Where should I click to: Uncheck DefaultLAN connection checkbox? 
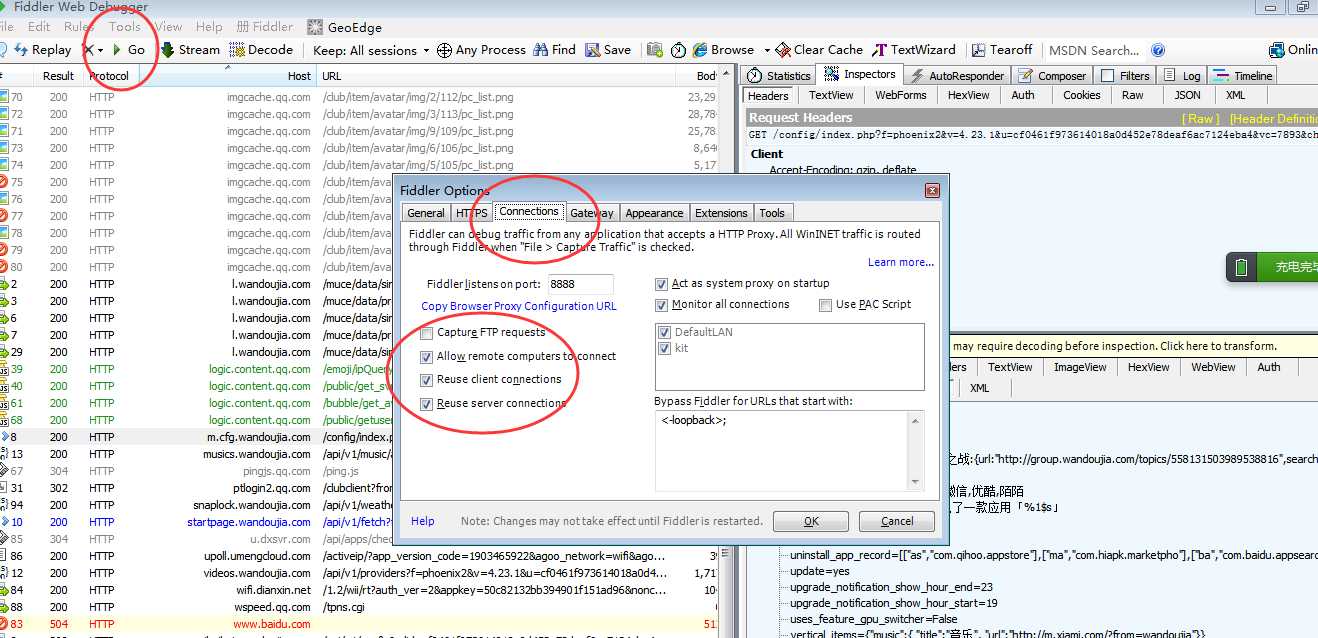click(665, 331)
